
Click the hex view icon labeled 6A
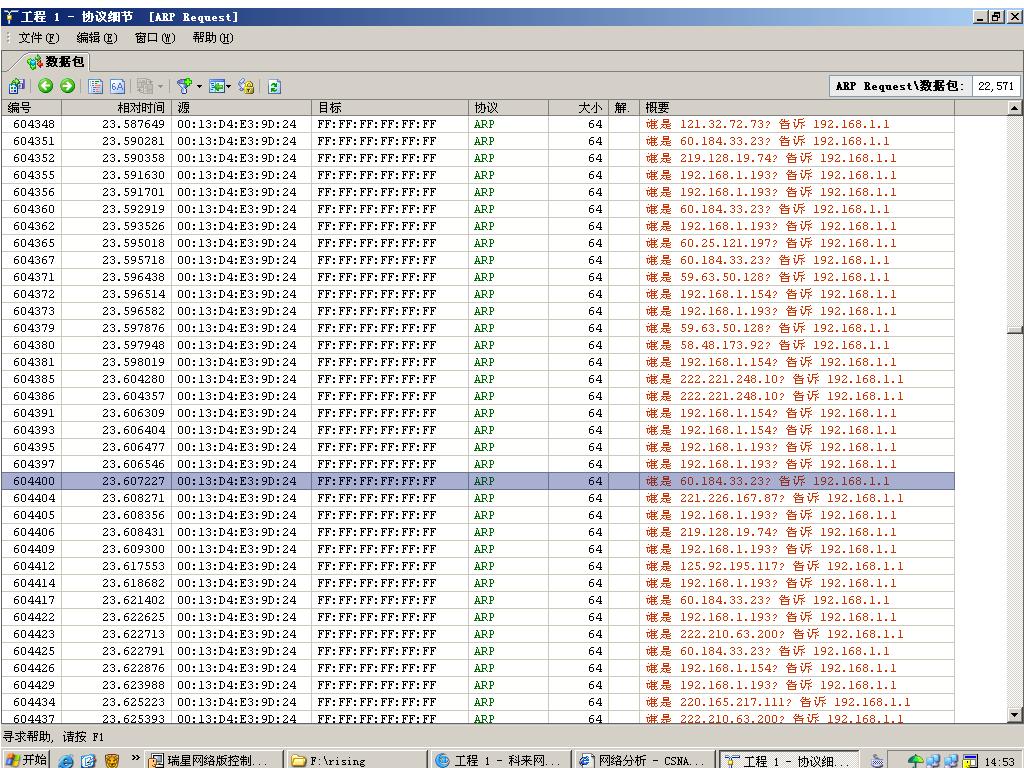click(x=117, y=87)
